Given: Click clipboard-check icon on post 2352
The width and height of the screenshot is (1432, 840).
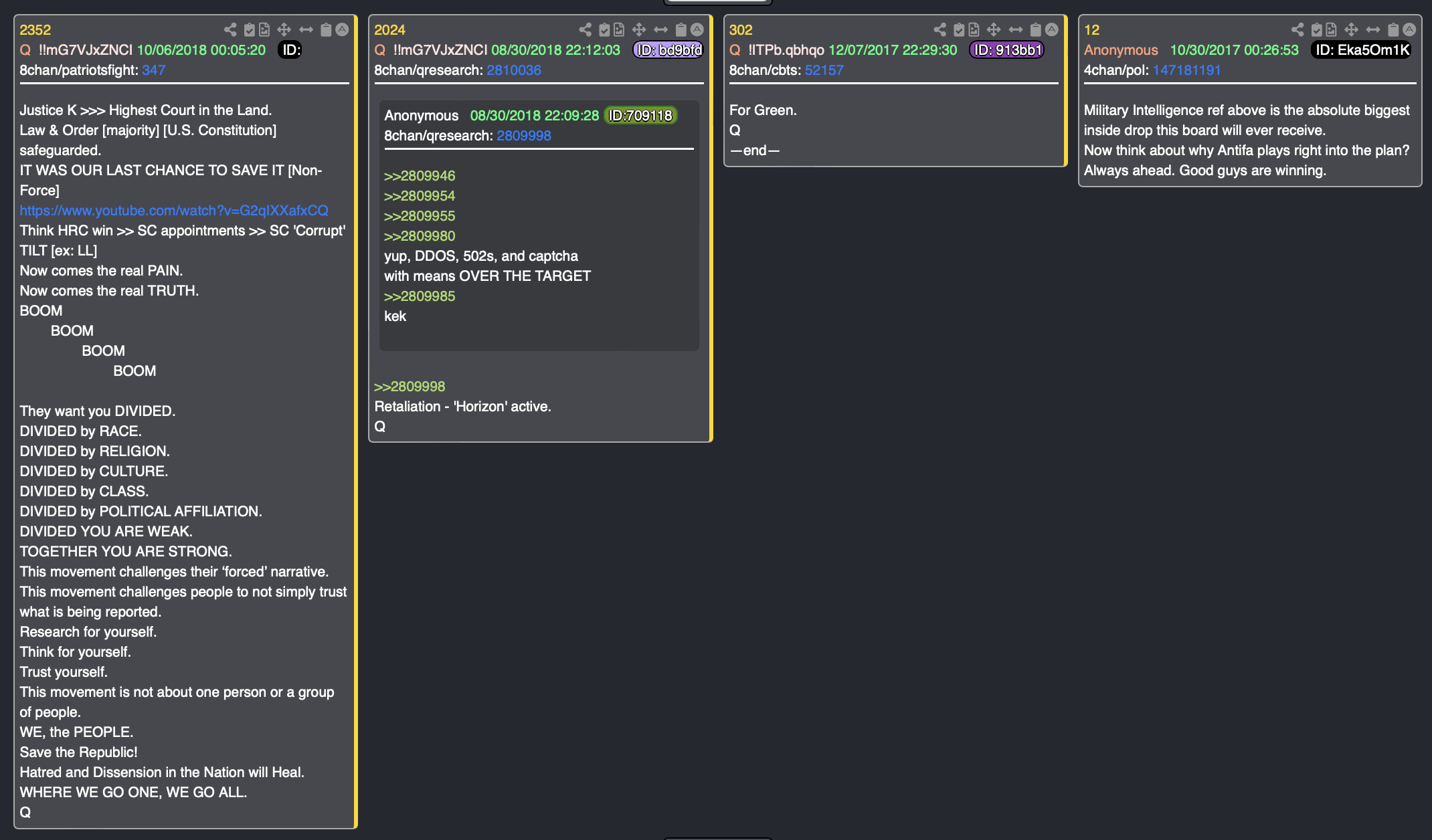Looking at the screenshot, I should 249,29.
